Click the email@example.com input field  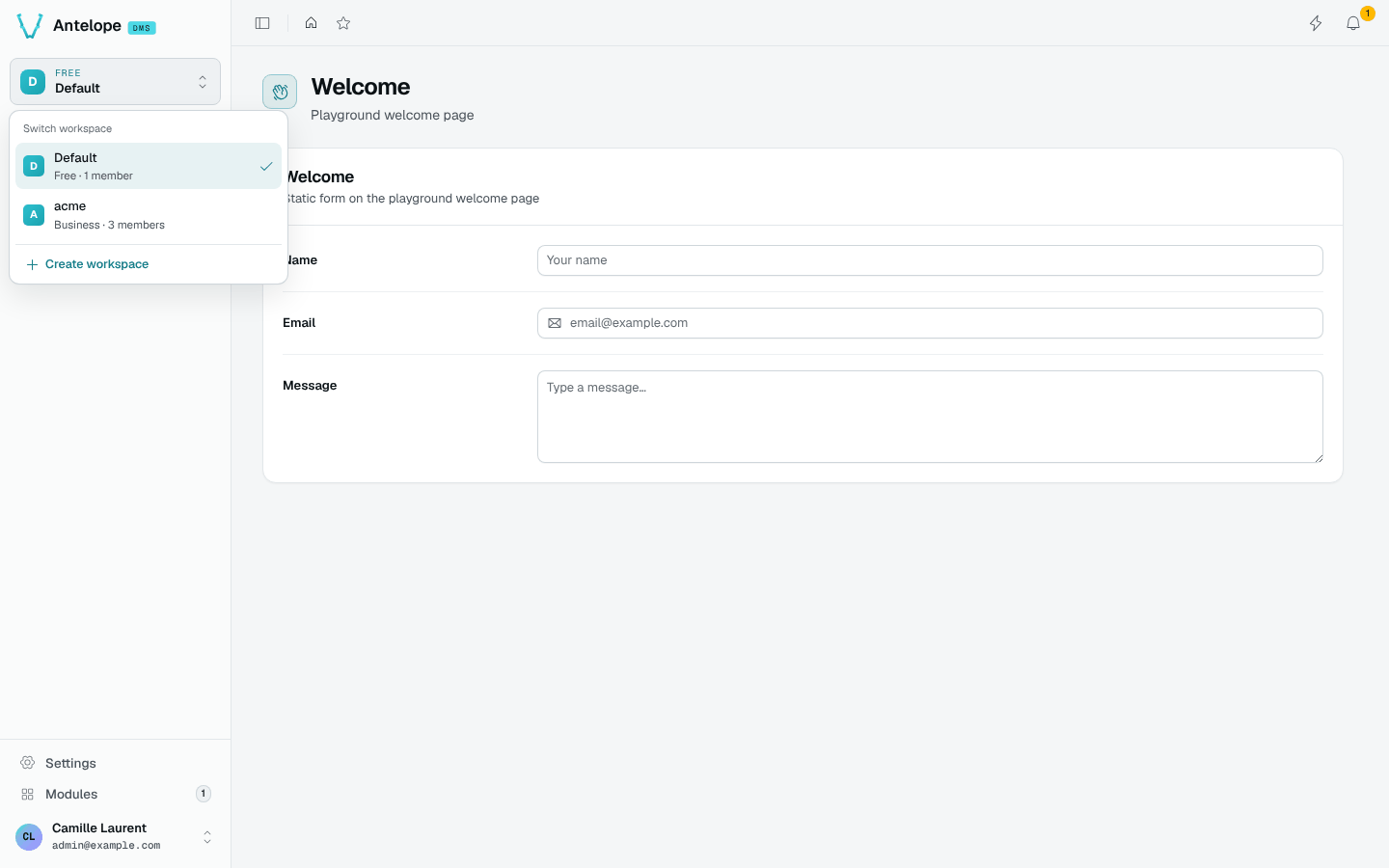click(930, 323)
